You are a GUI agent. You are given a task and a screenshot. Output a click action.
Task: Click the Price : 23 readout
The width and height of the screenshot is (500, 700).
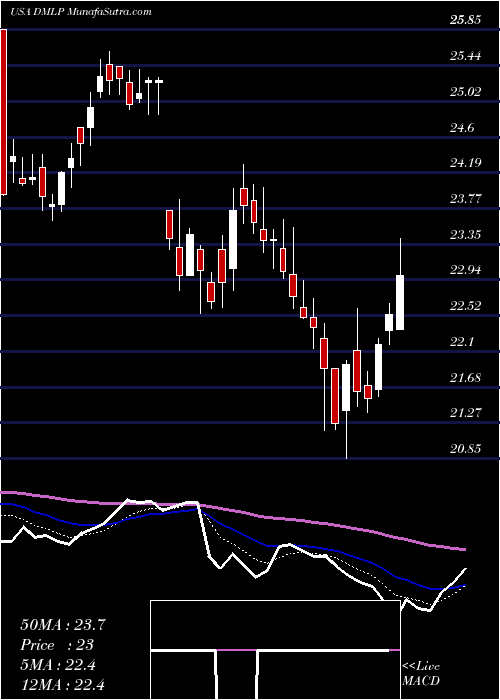coord(57,645)
